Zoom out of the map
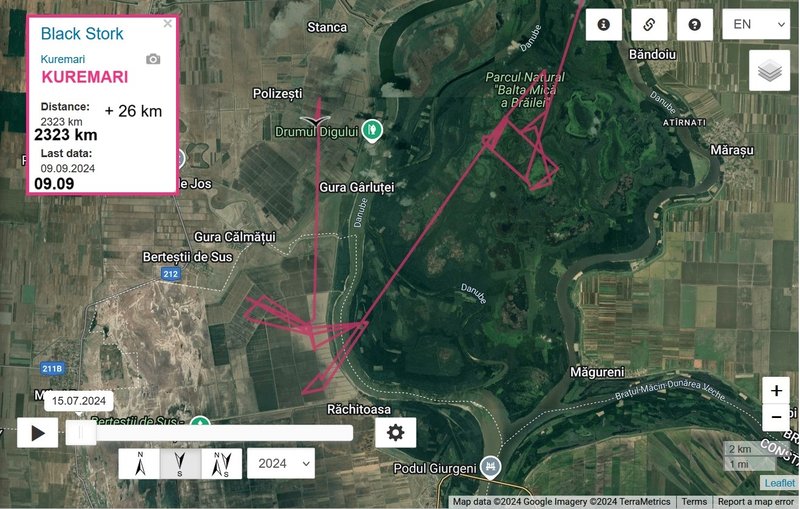This screenshot has height=509, width=800. point(776,417)
